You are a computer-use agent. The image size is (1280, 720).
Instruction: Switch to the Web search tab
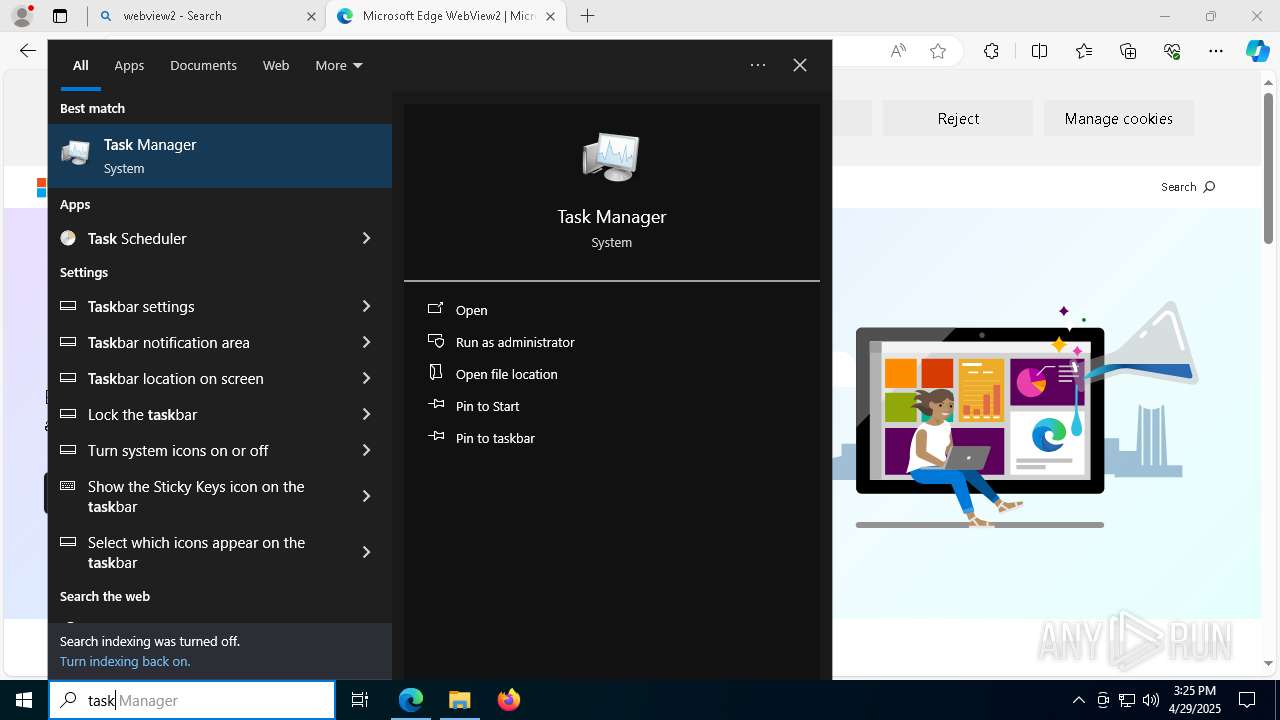coord(276,65)
